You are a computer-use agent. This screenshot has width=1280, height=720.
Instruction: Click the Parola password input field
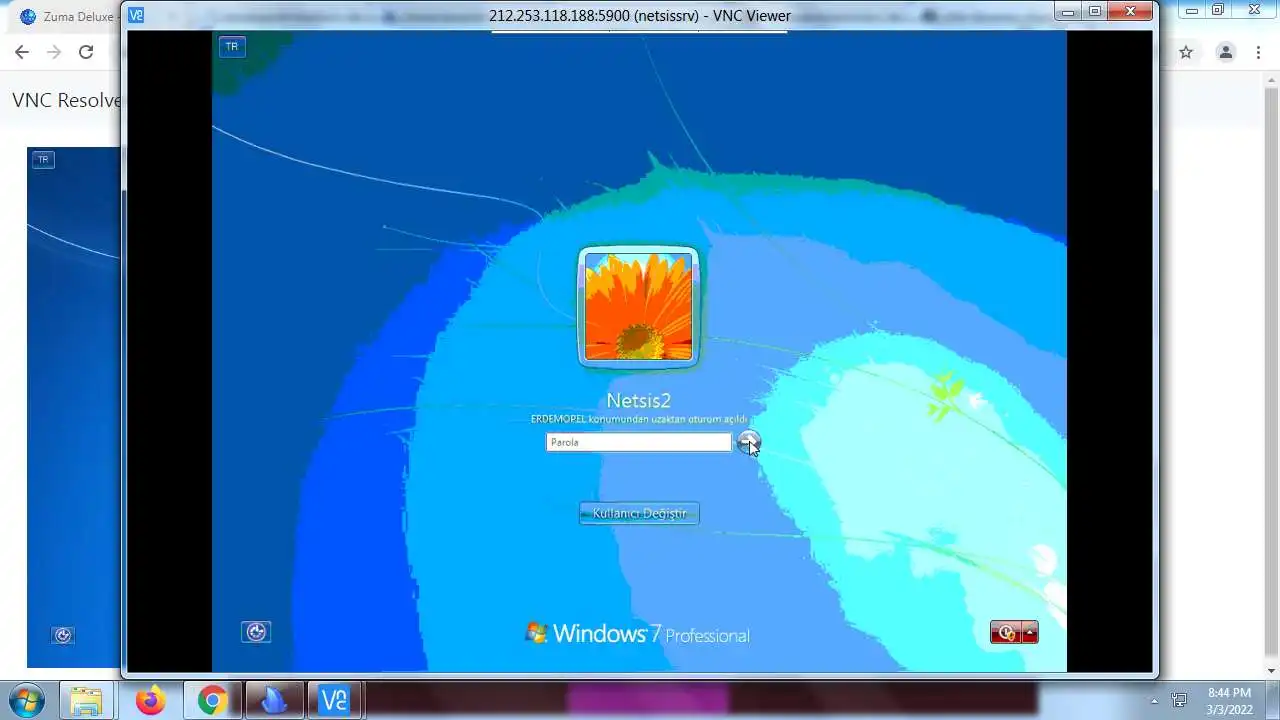click(x=638, y=442)
